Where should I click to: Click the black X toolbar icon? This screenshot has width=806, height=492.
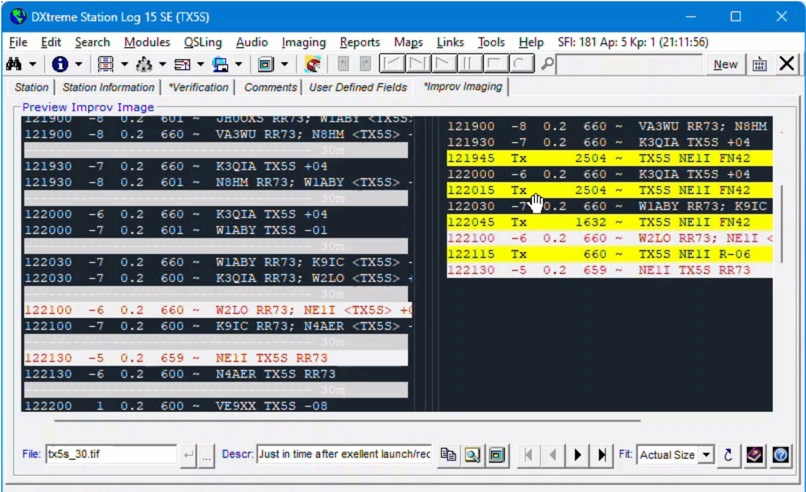(x=787, y=64)
